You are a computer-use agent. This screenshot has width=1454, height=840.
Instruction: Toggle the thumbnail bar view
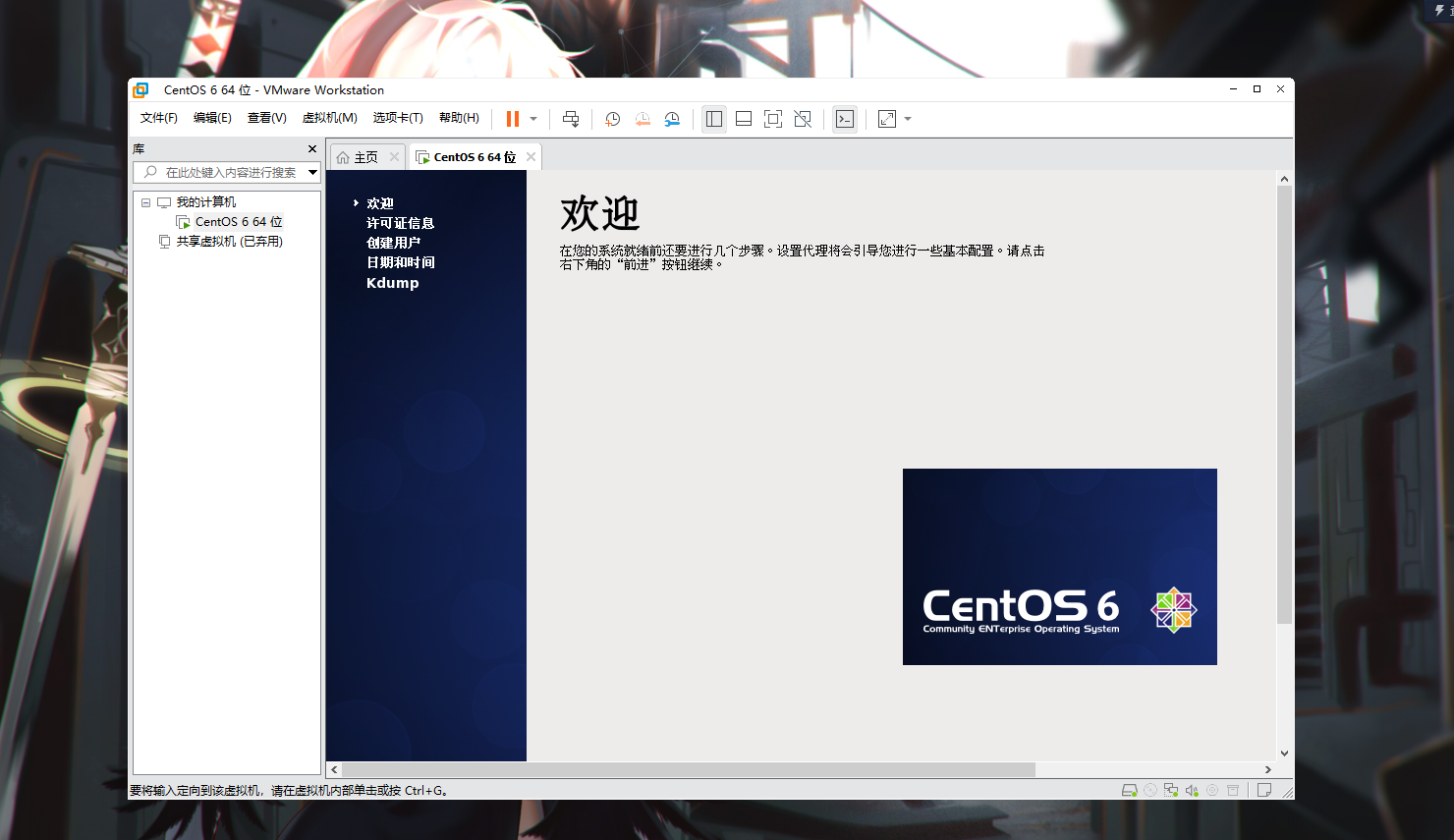click(744, 119)
